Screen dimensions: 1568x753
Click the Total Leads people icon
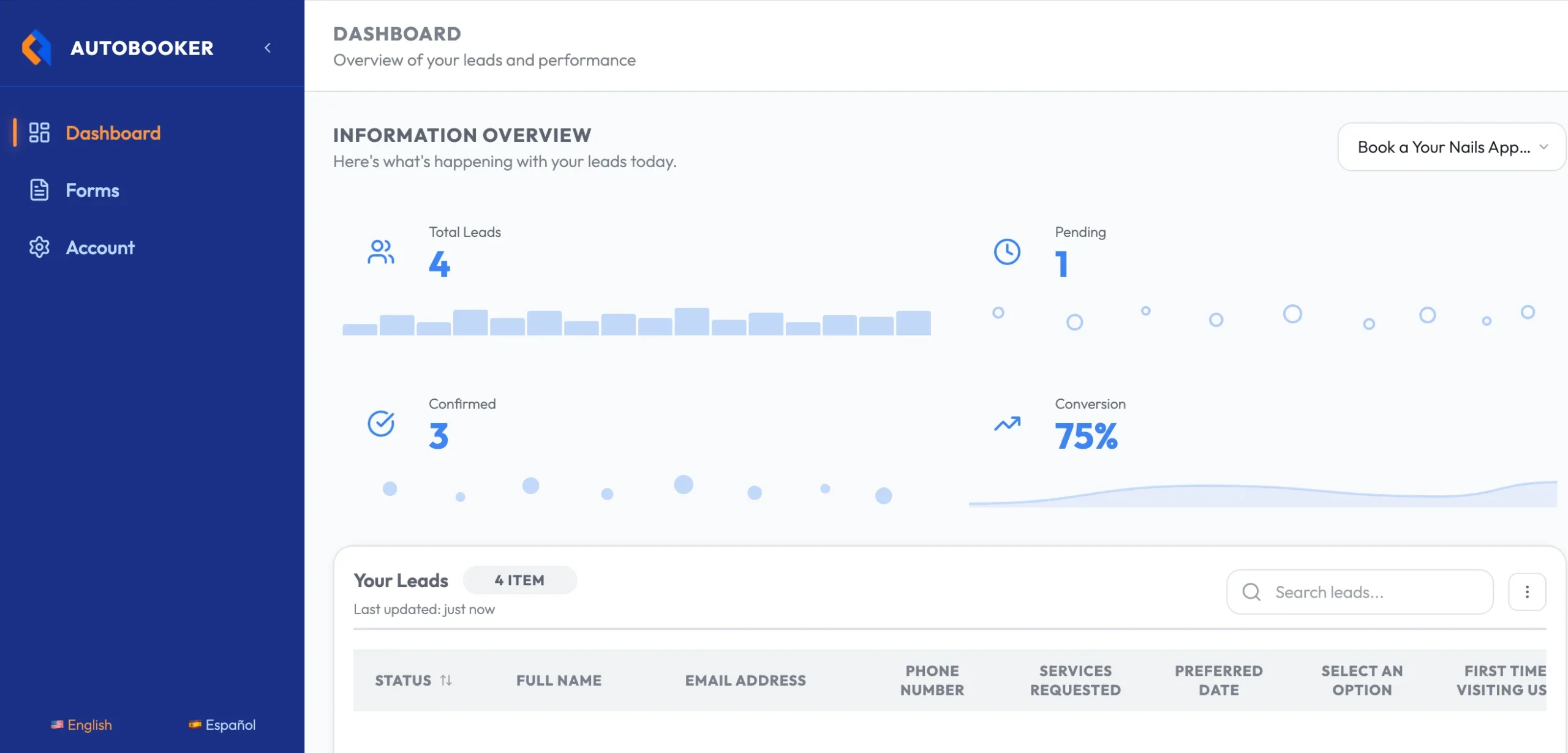pyautogui.click(x=380, y=252)
